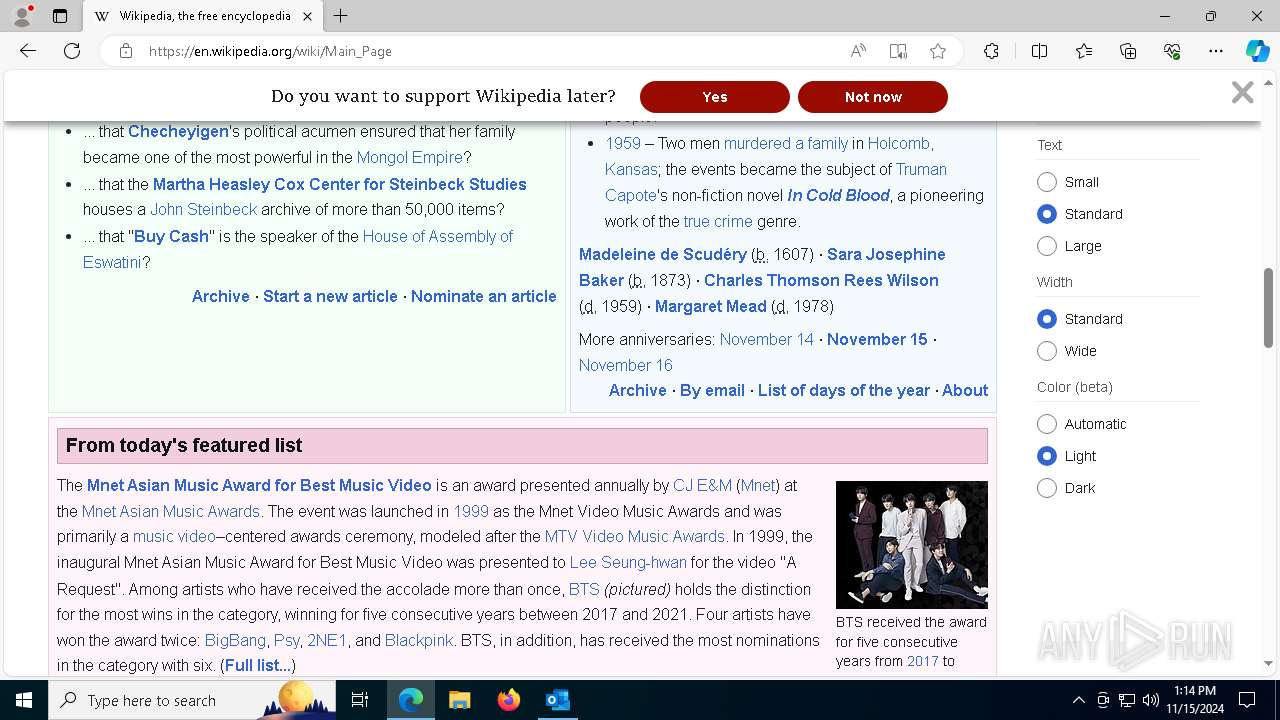Viewport: 1280px width, 720px height.
Task: Open a new browser tab
Action: point(341,16)
